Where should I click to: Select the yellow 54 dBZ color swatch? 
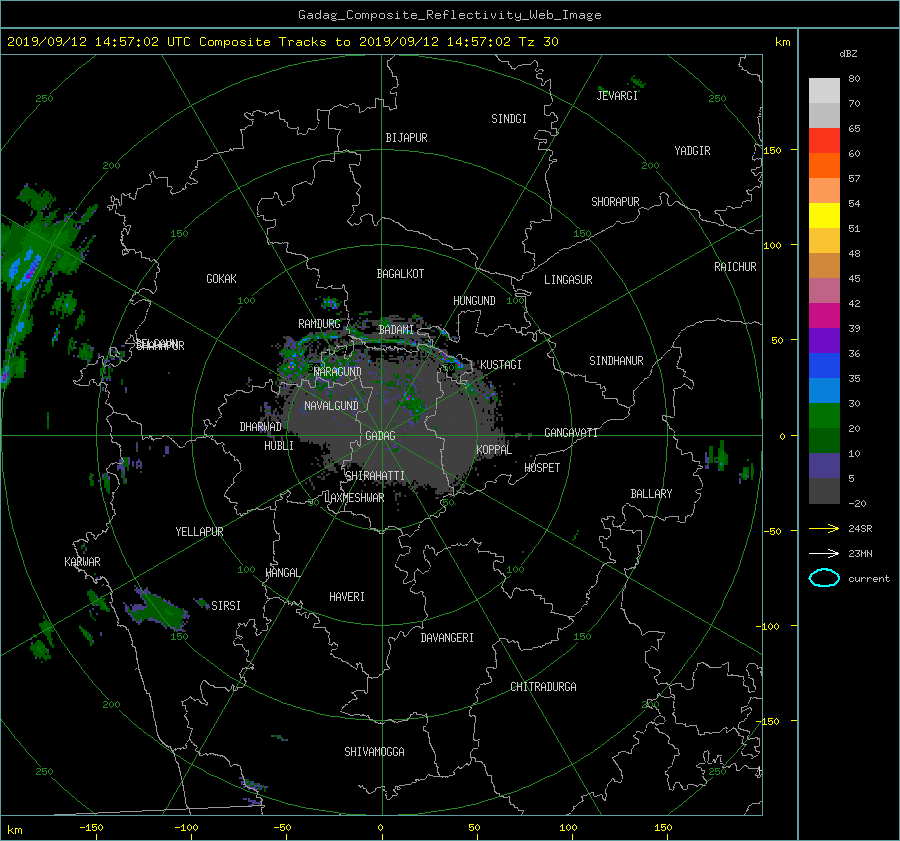[824, 215]
